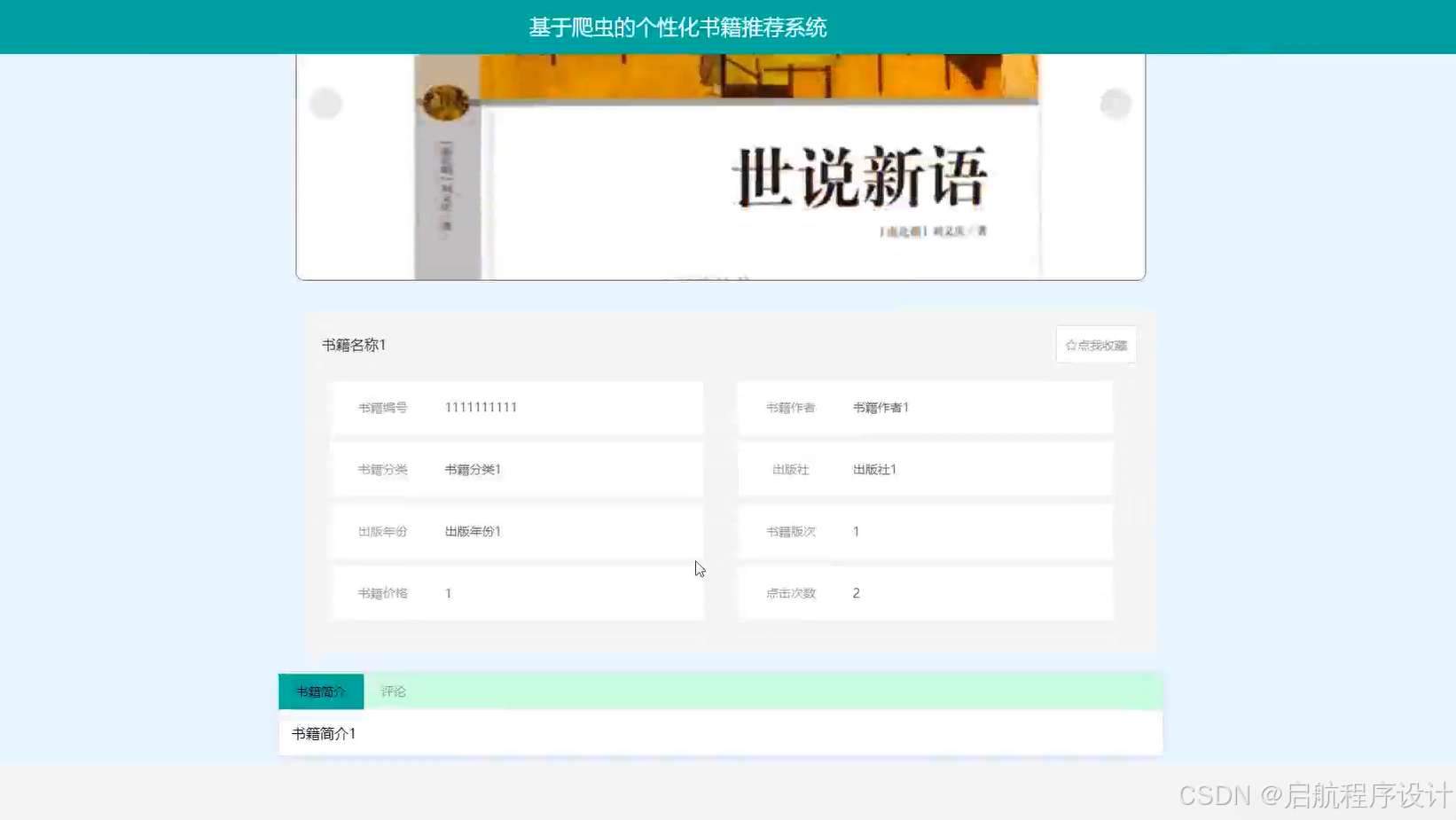
Task: Open the 书籍简介 tab
Action: pos(321,691)
